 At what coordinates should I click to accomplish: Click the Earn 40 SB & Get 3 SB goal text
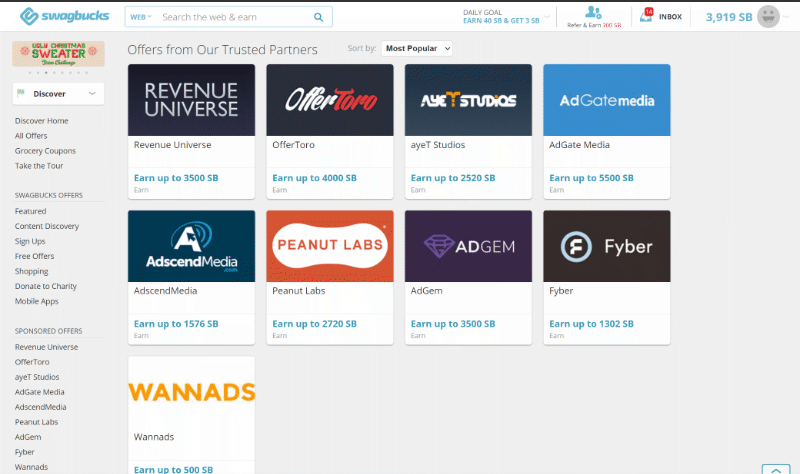click(501, 21)
